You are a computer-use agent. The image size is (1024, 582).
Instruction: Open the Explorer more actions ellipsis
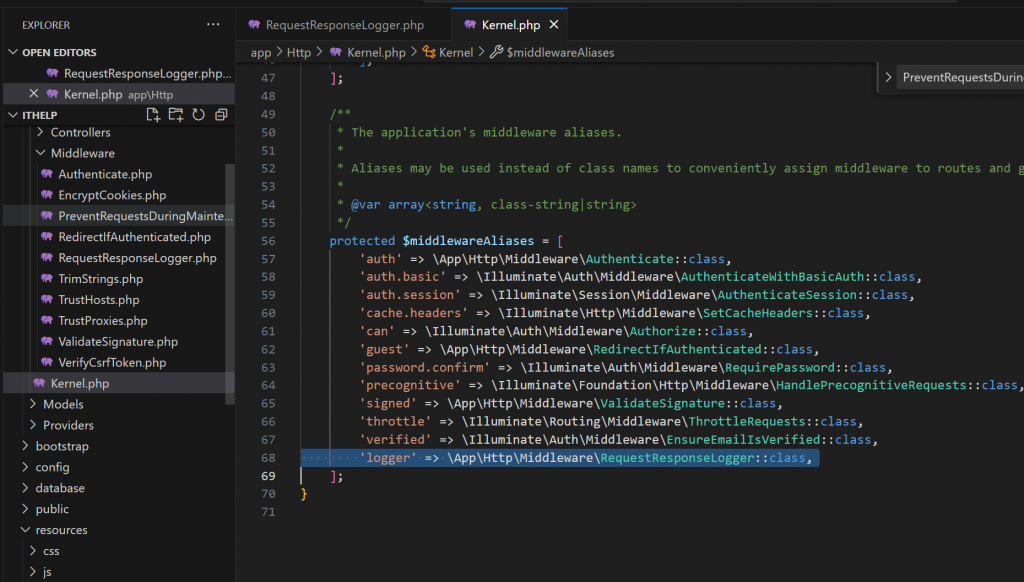(213, 25)
